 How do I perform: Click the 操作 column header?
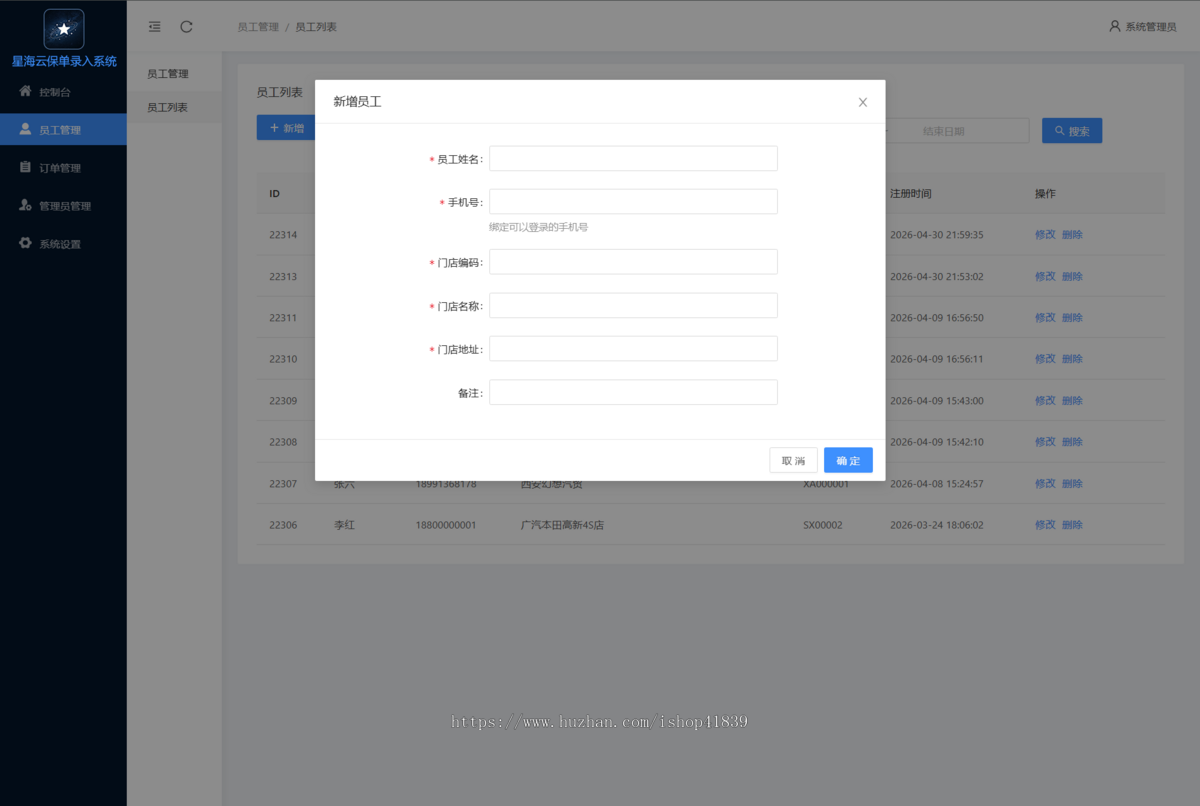coord(1045,194)
